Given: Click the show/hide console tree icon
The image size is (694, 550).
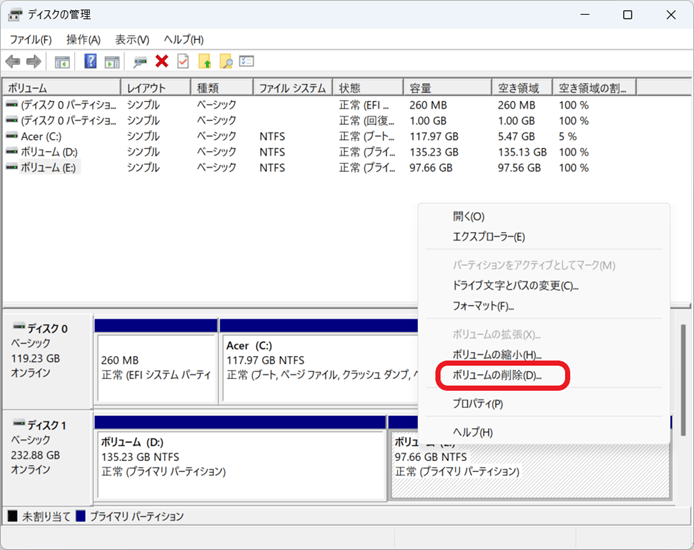Looking at the screenshot, I should 62,62.
